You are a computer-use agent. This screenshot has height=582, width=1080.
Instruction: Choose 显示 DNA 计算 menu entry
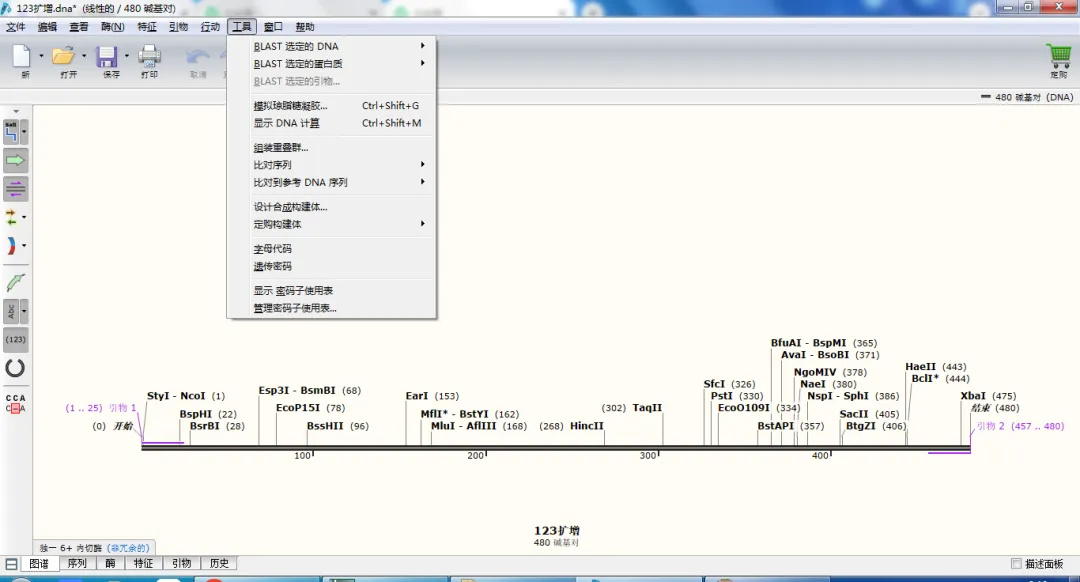pos(287,123)
